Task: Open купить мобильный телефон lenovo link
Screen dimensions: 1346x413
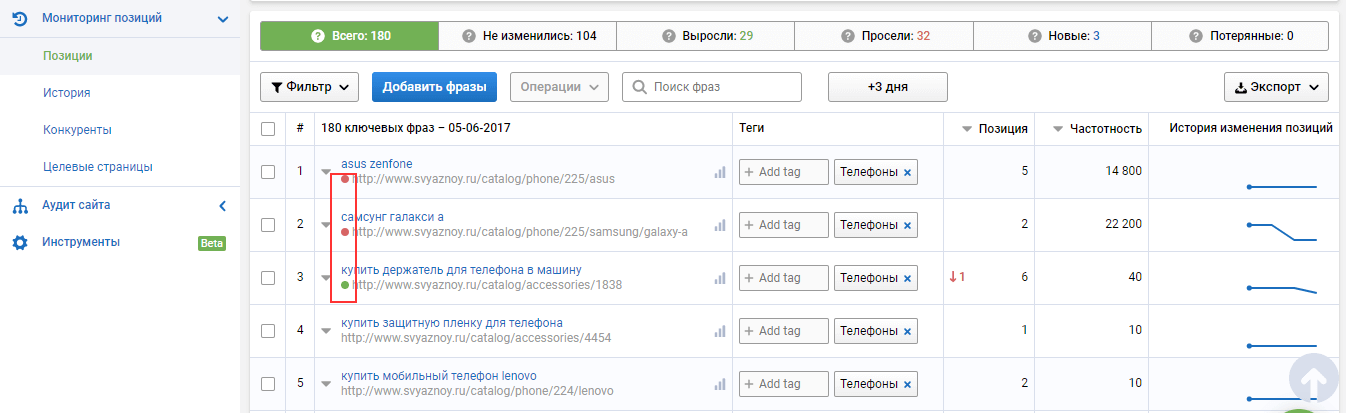Action: pyautogui.click(x=439, y=376)
